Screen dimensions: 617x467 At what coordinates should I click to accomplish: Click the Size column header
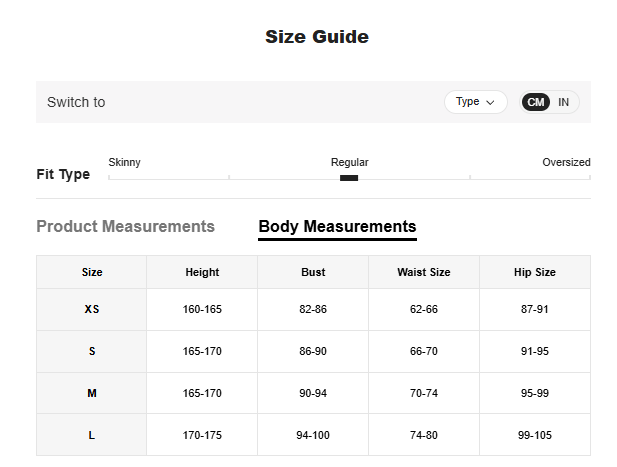pos(92,272)
